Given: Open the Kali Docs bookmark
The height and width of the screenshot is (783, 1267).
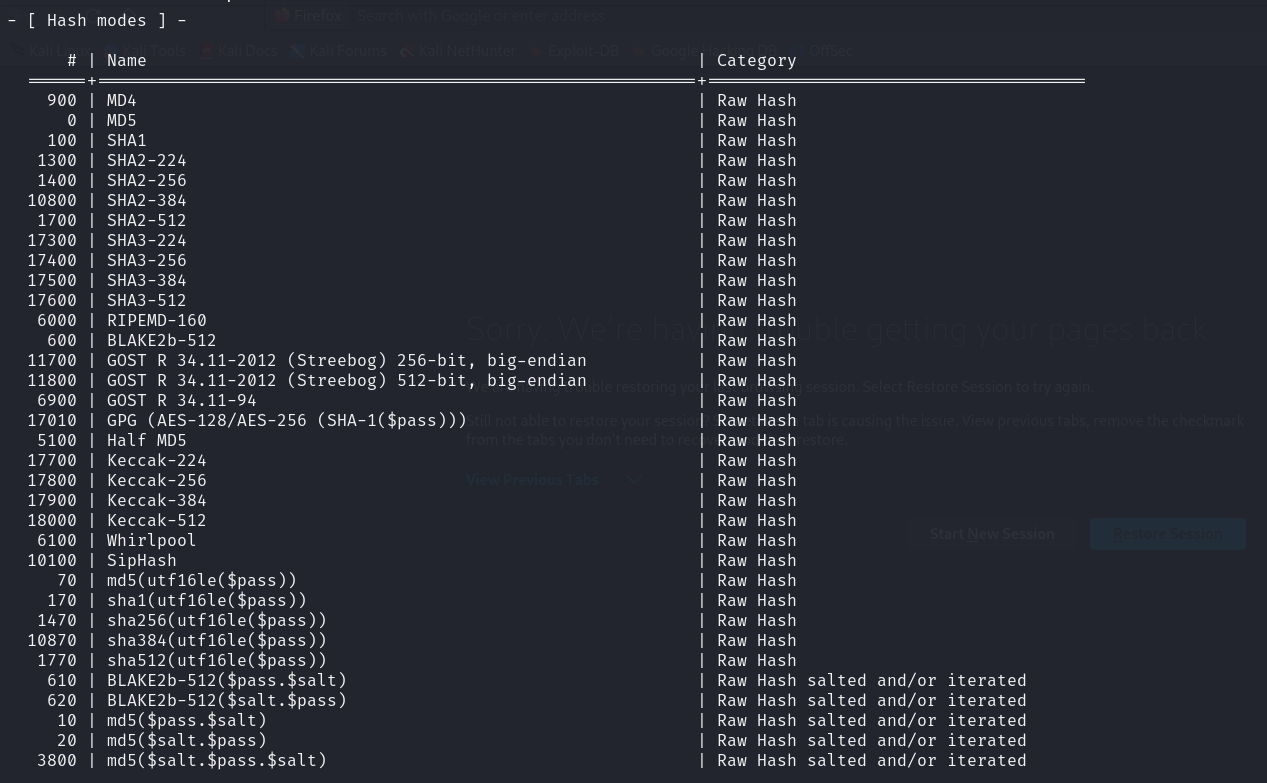Looking at the screenshot, I should pyautogui.click(x=247, y=51).
